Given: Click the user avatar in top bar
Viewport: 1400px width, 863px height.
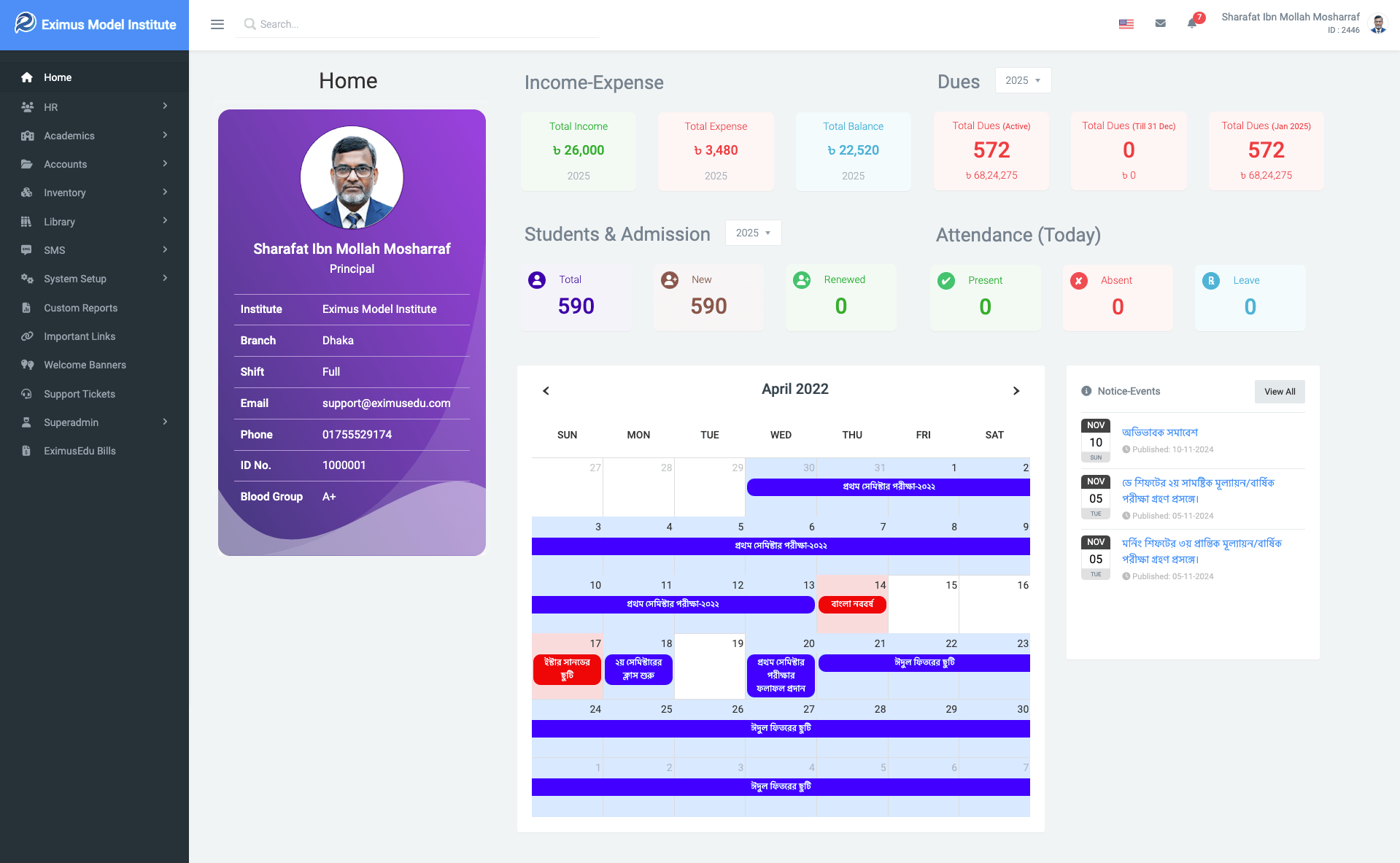Looking at the screenshot, I should click(x=1378, y=24).
